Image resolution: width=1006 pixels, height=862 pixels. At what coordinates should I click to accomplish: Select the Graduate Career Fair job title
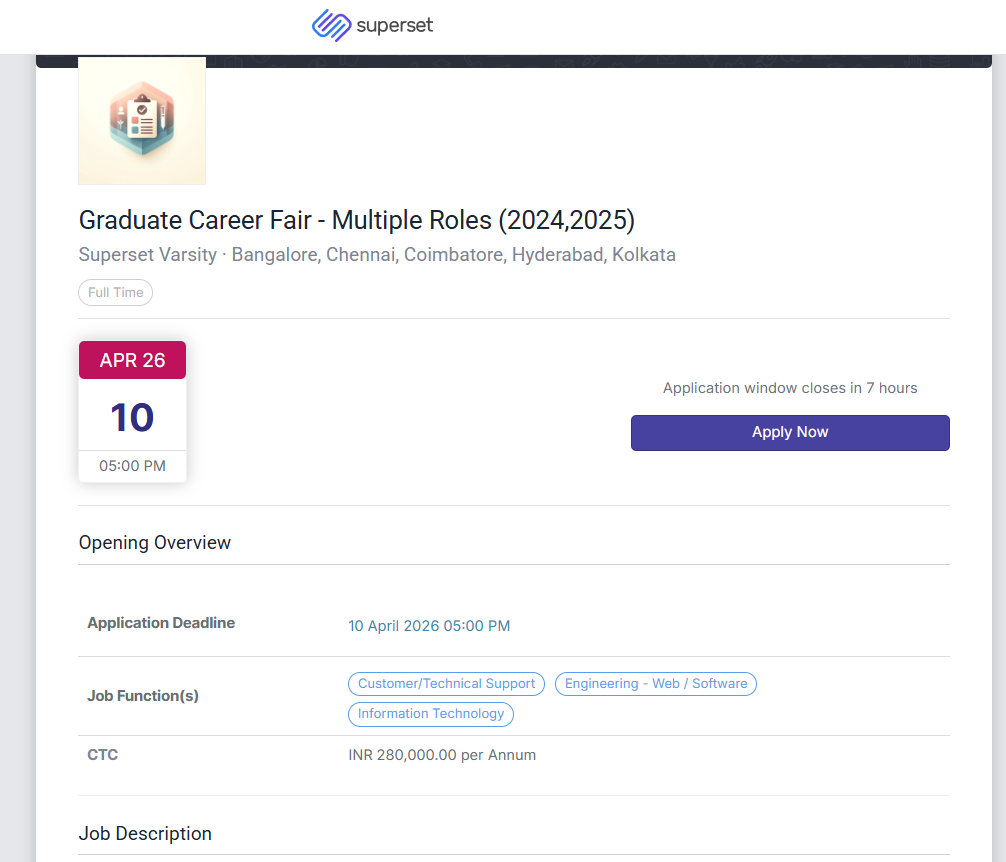coord(356,220)
